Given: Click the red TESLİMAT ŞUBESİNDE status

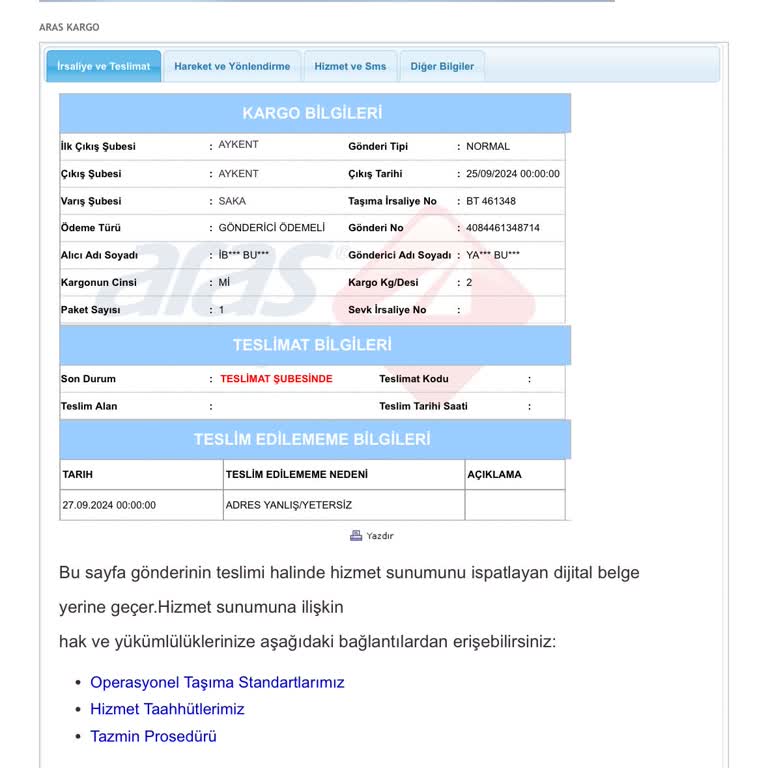Looking at the screenshot, I should click(x=276, y=379).
